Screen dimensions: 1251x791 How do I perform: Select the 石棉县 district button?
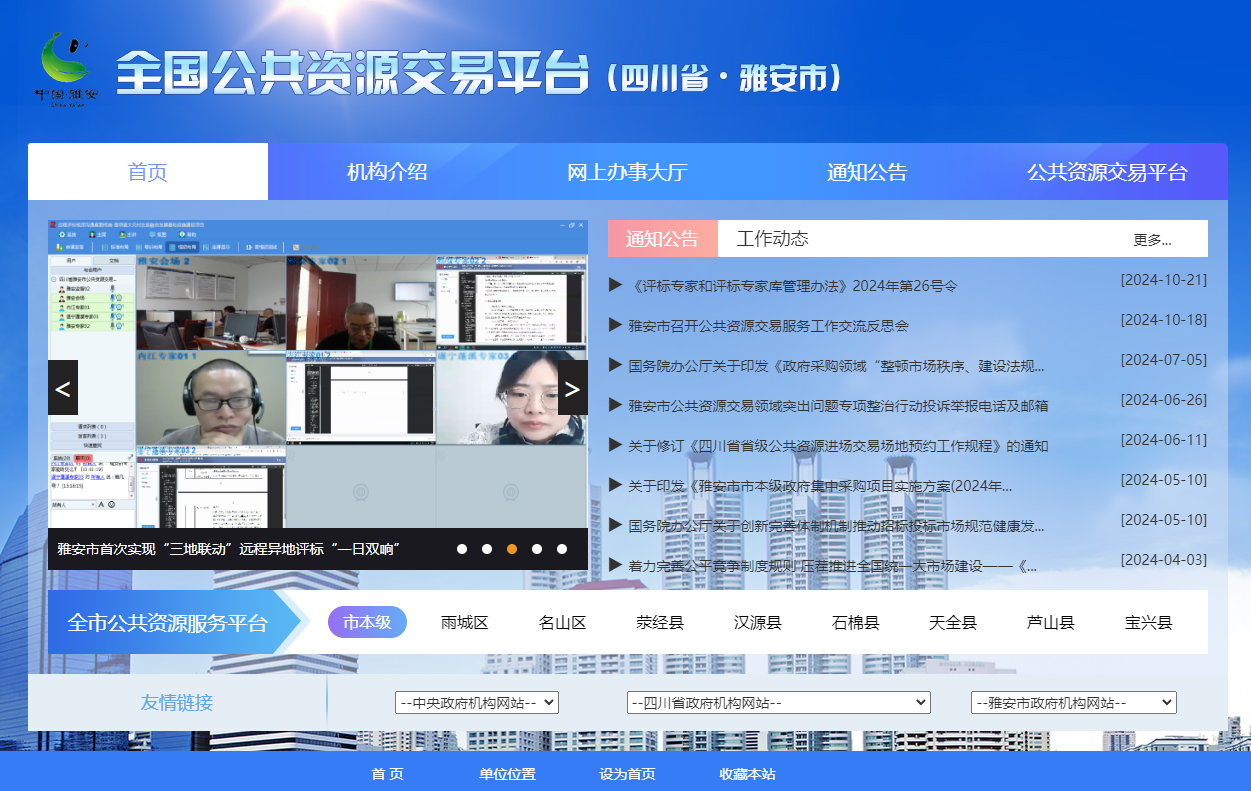pos(856,621)
